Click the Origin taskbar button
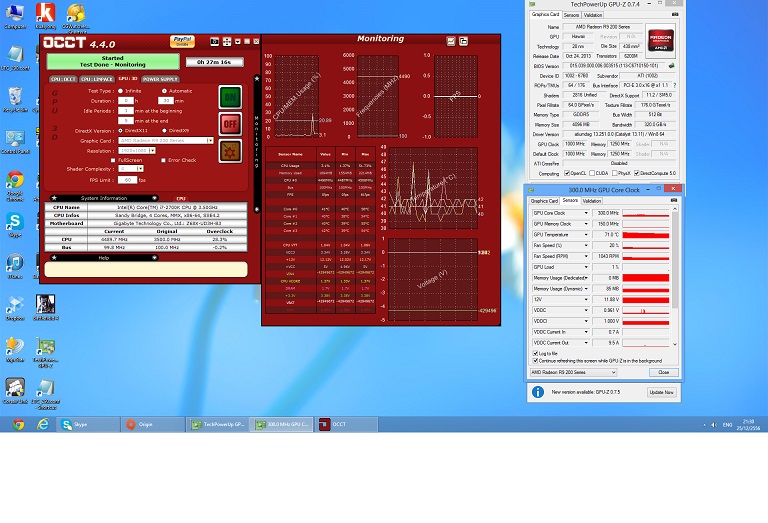This screenshot has width=768, height=523. (153, 424)
